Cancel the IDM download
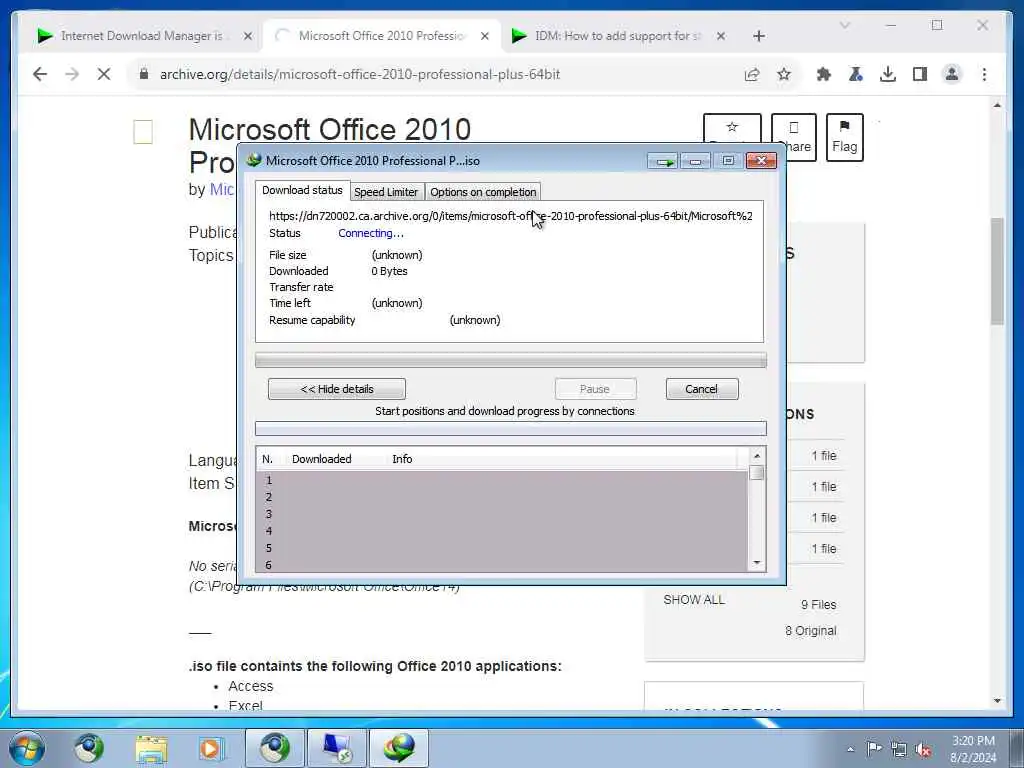Image resolution: width=1024 pixels, height=768 pixels. [701, 389]
